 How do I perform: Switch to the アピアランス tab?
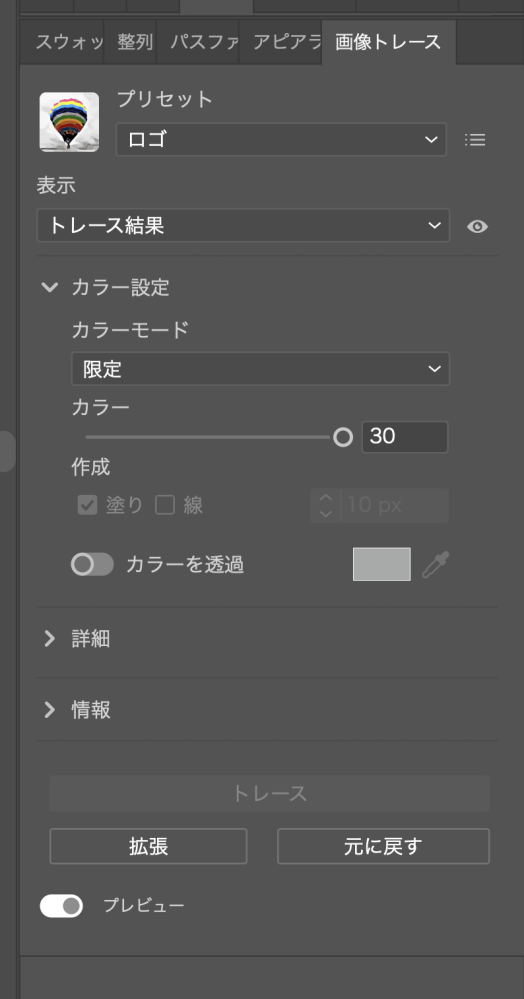pos(280,42)
